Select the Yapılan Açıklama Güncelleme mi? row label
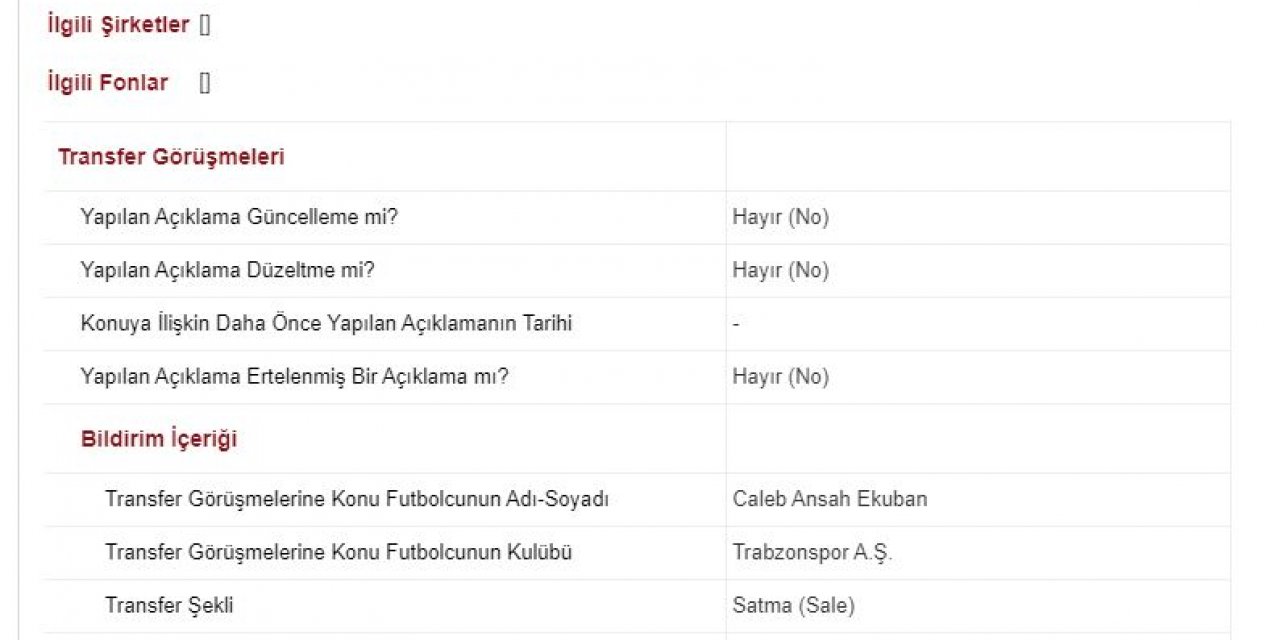Viewport: 1280px width, 640px height. pos(239,217)
